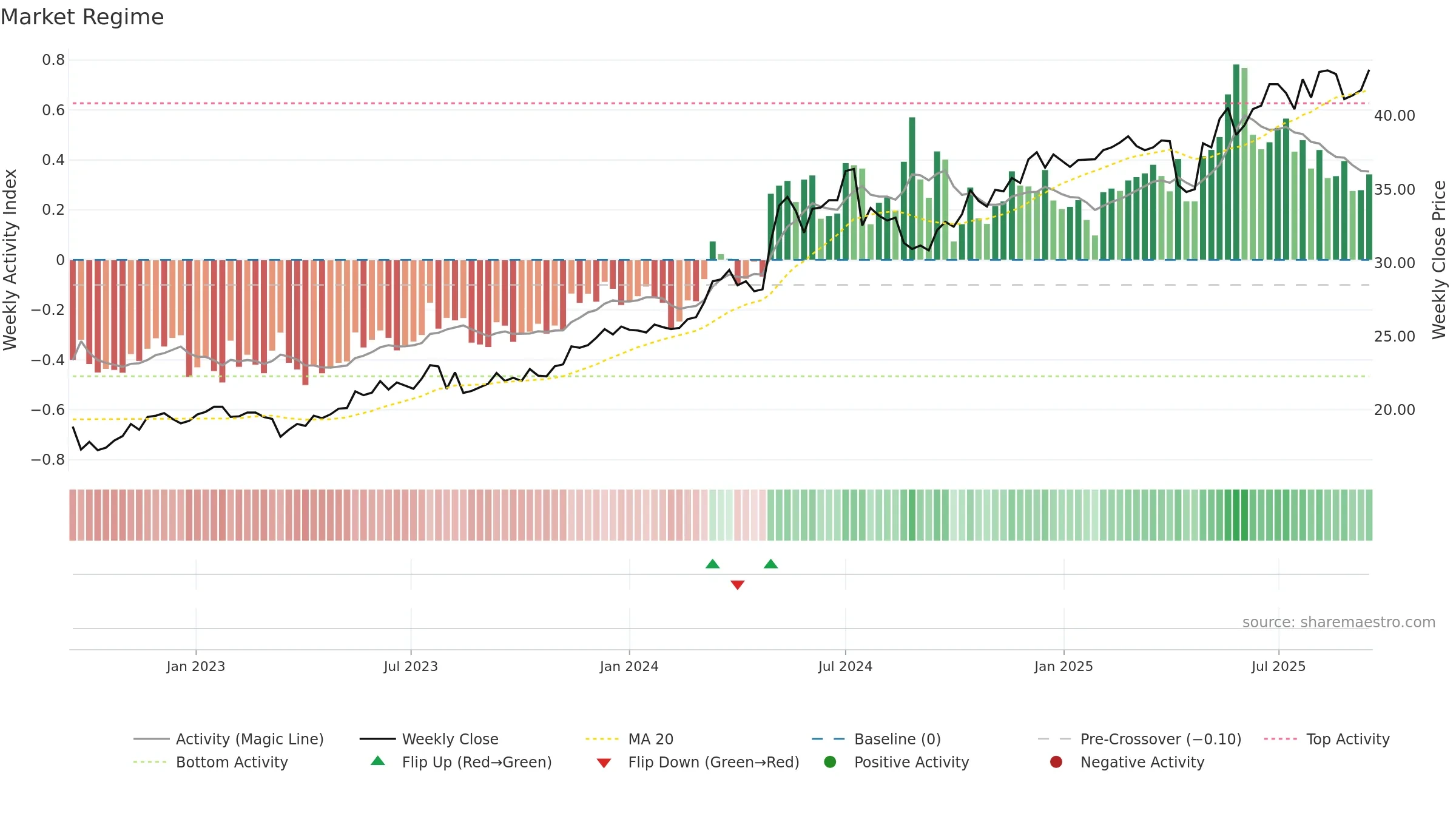The width and height of the screenshot is (1456, 819).
Task: Click the 0.2 activity axis tick
Action: tap(53, 209)
